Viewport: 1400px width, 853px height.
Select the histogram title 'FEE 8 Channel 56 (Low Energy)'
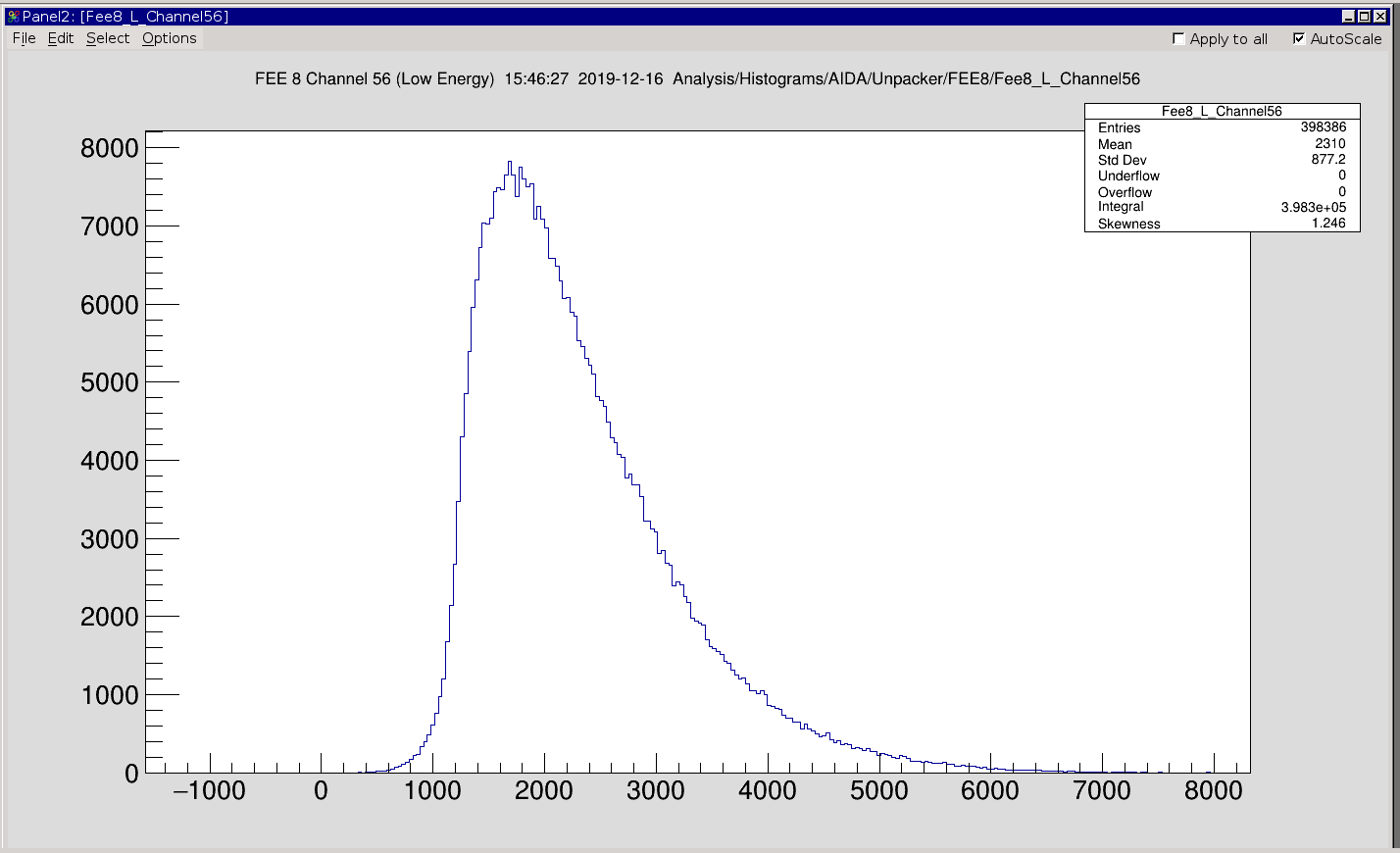pyautogui.click(x=375, y=78)
